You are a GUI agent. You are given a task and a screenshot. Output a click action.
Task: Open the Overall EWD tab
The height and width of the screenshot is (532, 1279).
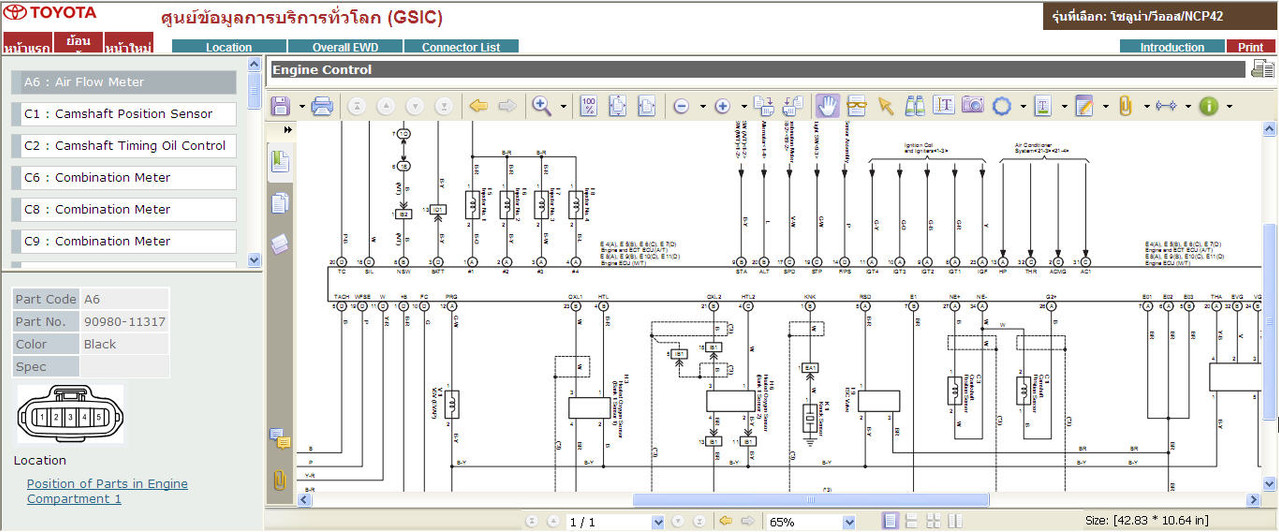pyautogui.click(x=345, y=47)
